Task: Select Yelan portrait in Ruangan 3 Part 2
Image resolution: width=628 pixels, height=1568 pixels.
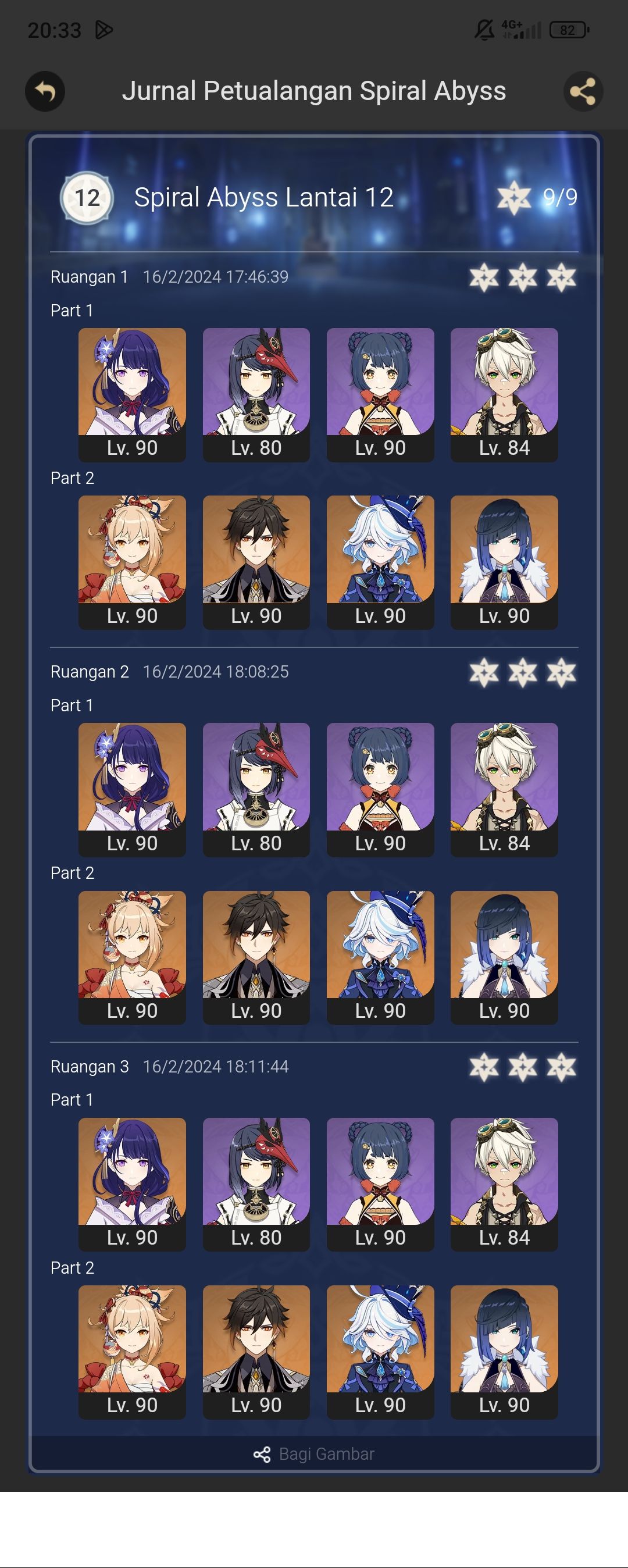Action: coord(505,1352)
